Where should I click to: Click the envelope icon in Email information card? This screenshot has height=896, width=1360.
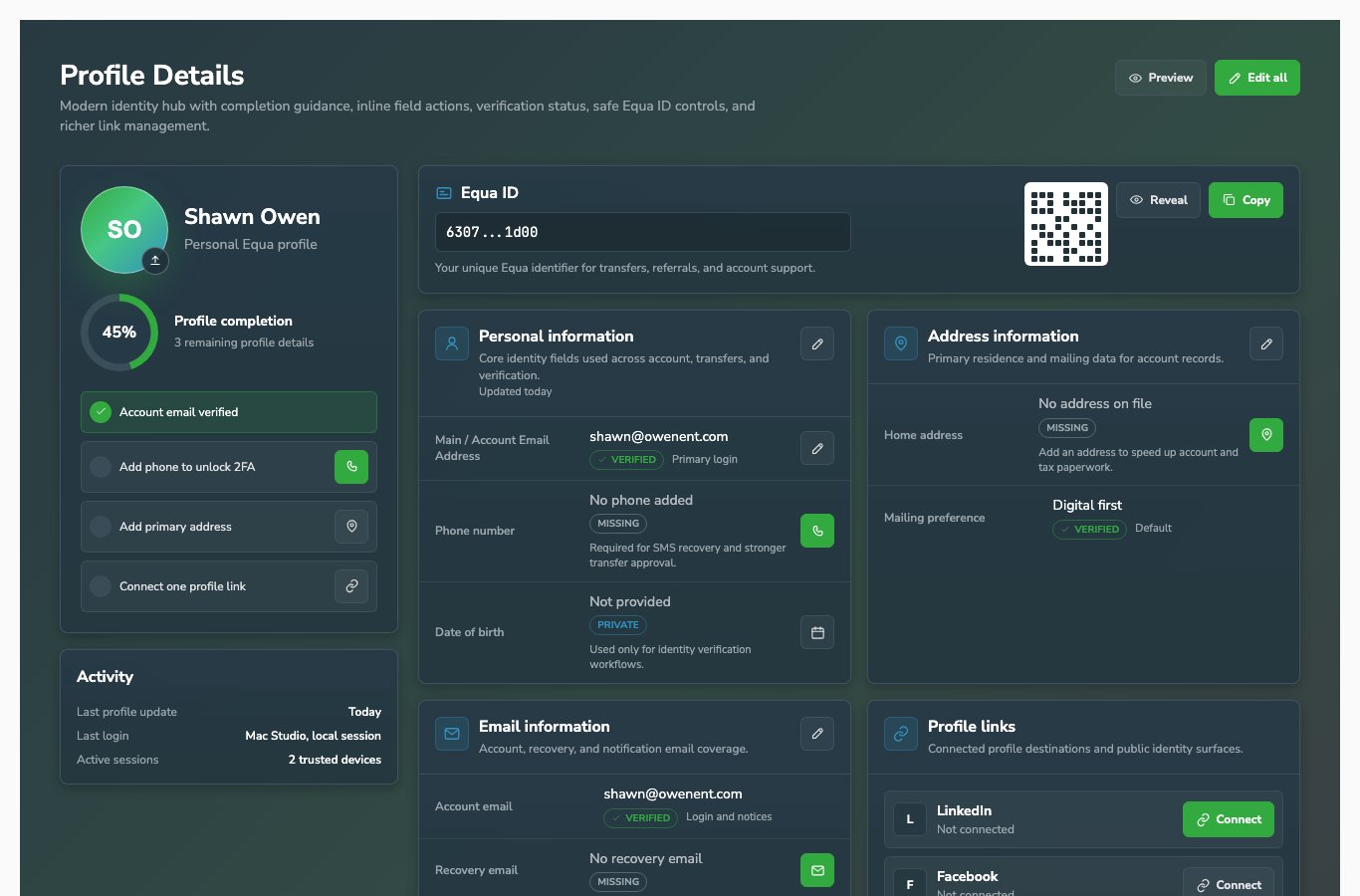tap(452, 734)
